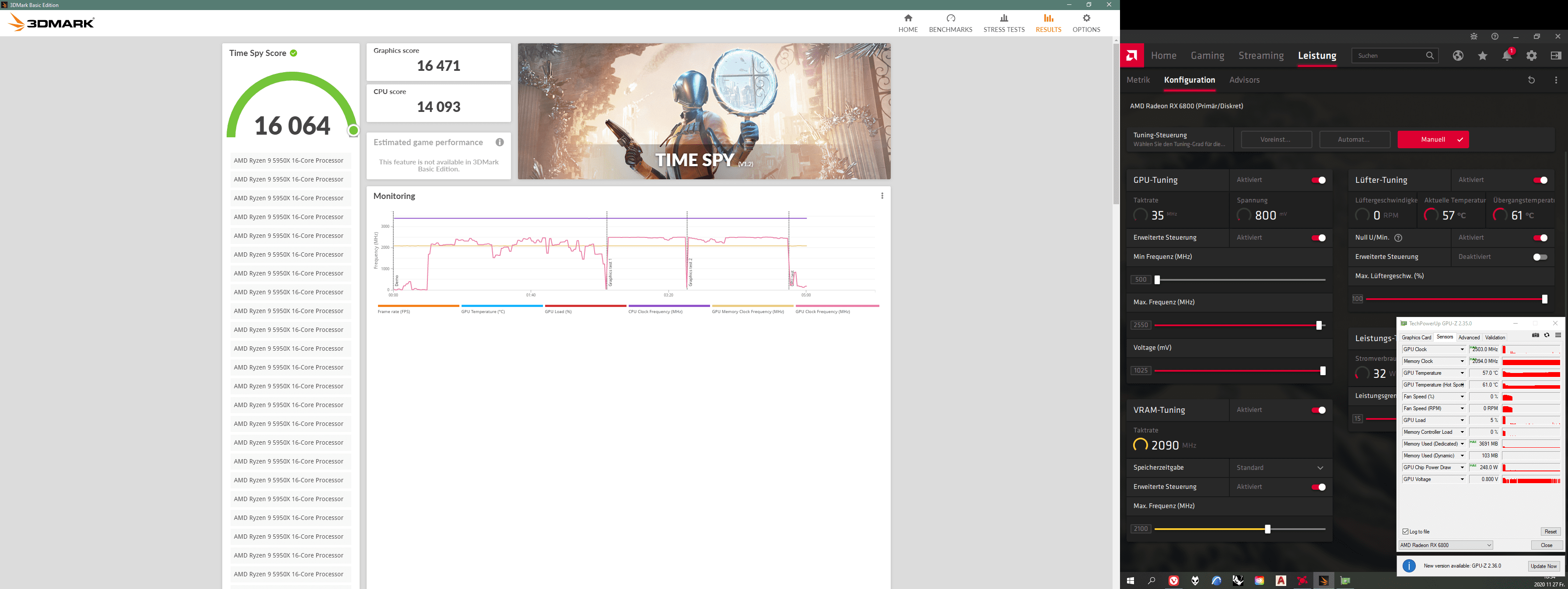This screenshot has height=589, width=1568.
Task: Open 3DMark Home page
Action: pyautogui.click(x=907, y=23)
